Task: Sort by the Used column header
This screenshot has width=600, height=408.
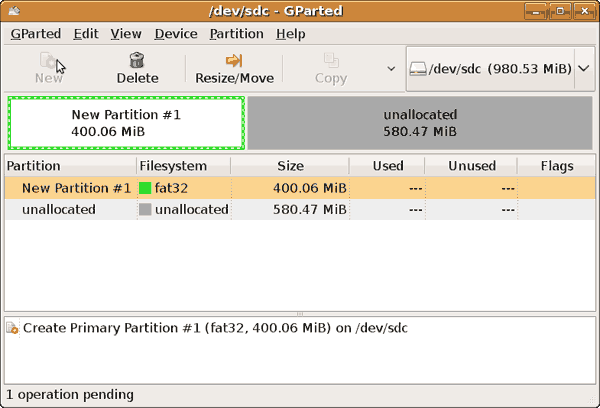Action: (x=387, y=166)
